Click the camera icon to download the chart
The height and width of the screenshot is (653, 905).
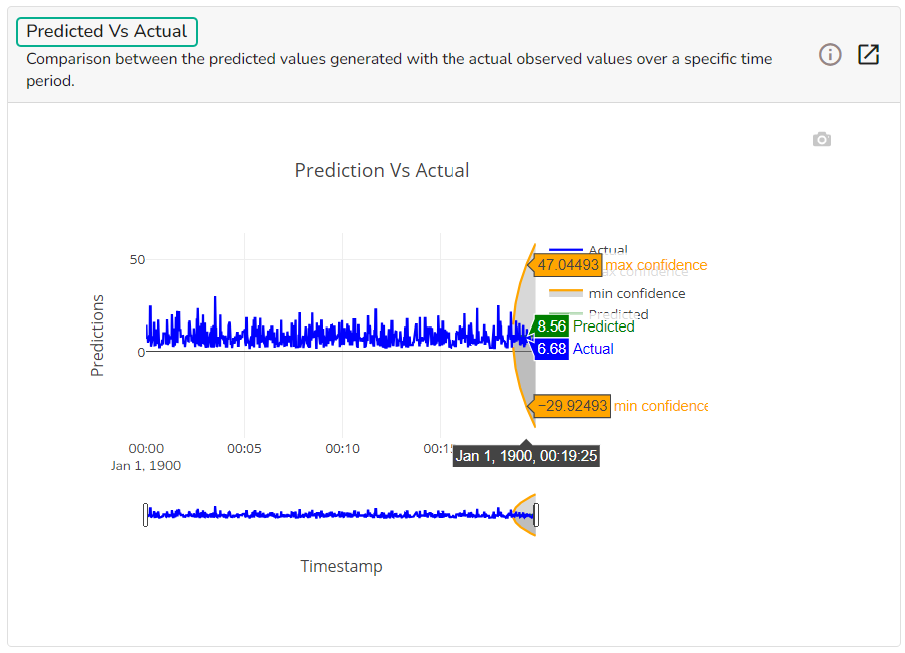(821, 139)
